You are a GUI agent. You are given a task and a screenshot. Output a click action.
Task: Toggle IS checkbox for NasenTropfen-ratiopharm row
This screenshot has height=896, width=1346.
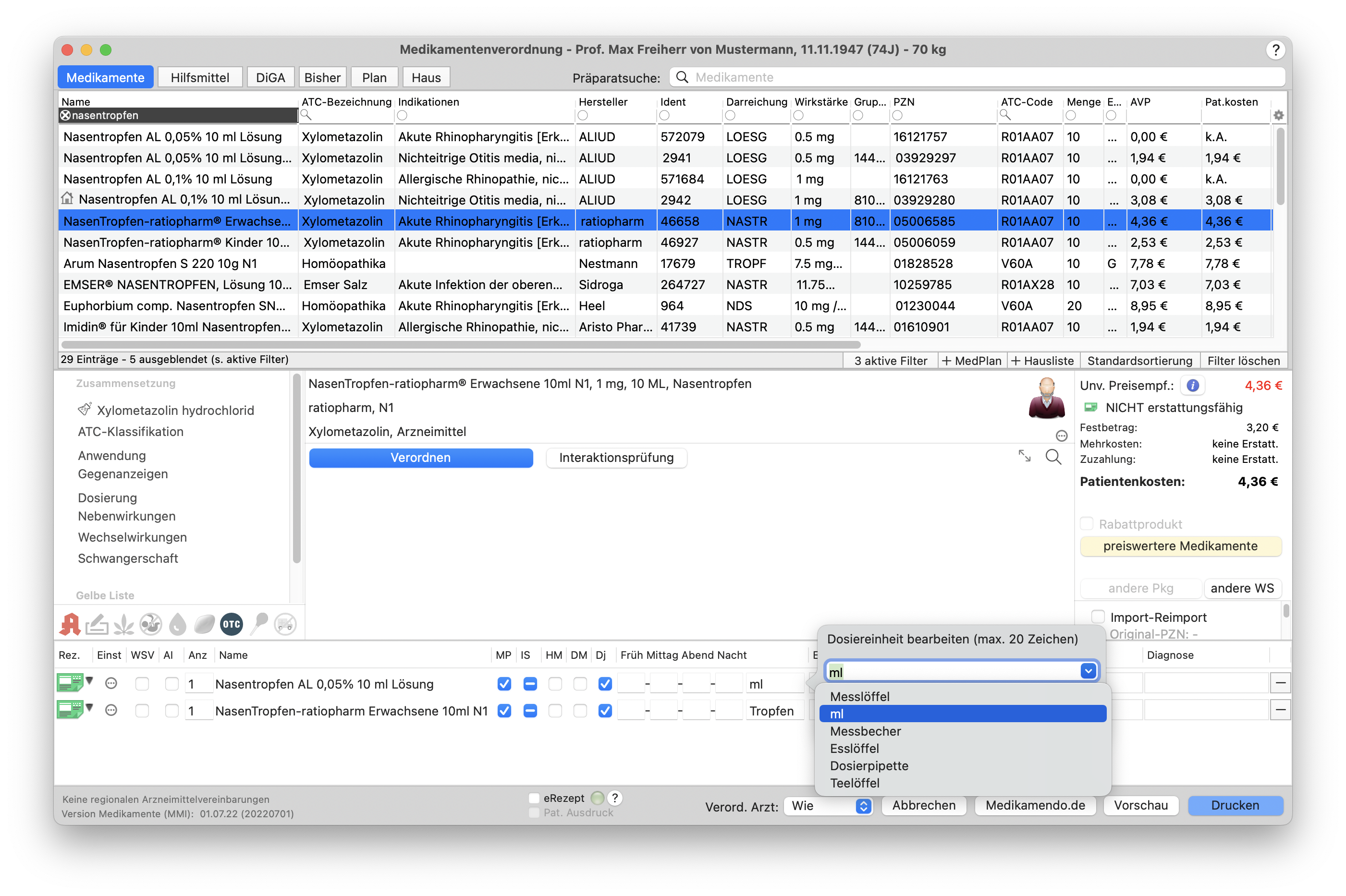[x=530, y=711]
